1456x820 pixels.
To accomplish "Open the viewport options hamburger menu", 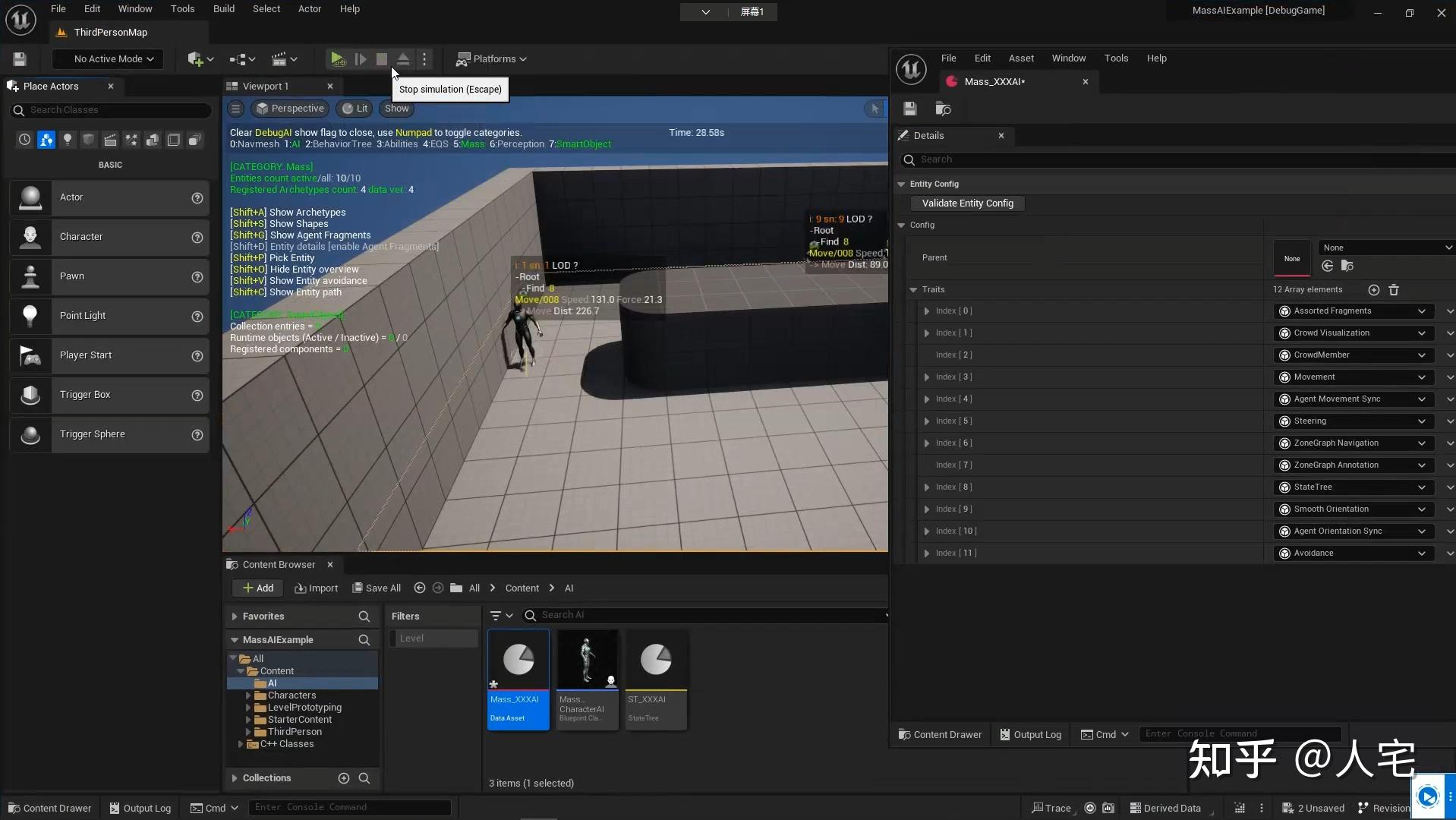I will tap(236, 109).
